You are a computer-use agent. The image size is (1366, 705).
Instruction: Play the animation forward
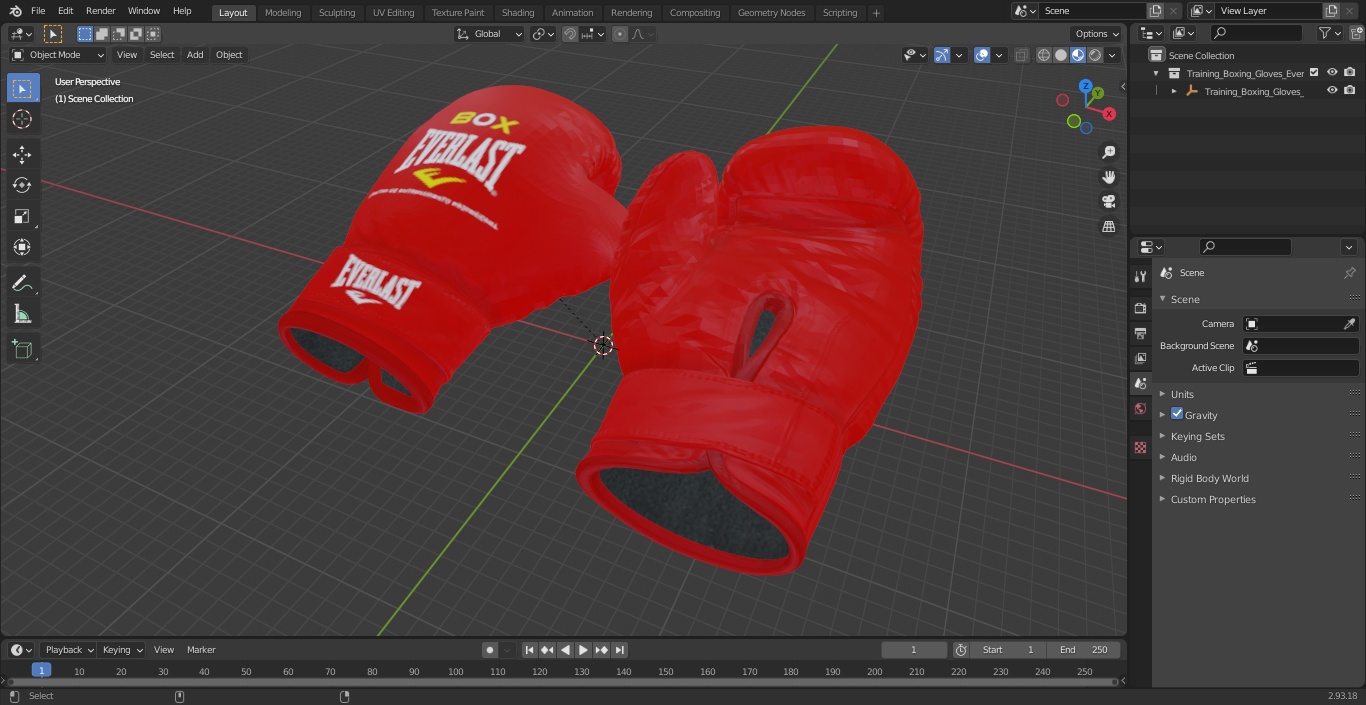tap(583, 650)
